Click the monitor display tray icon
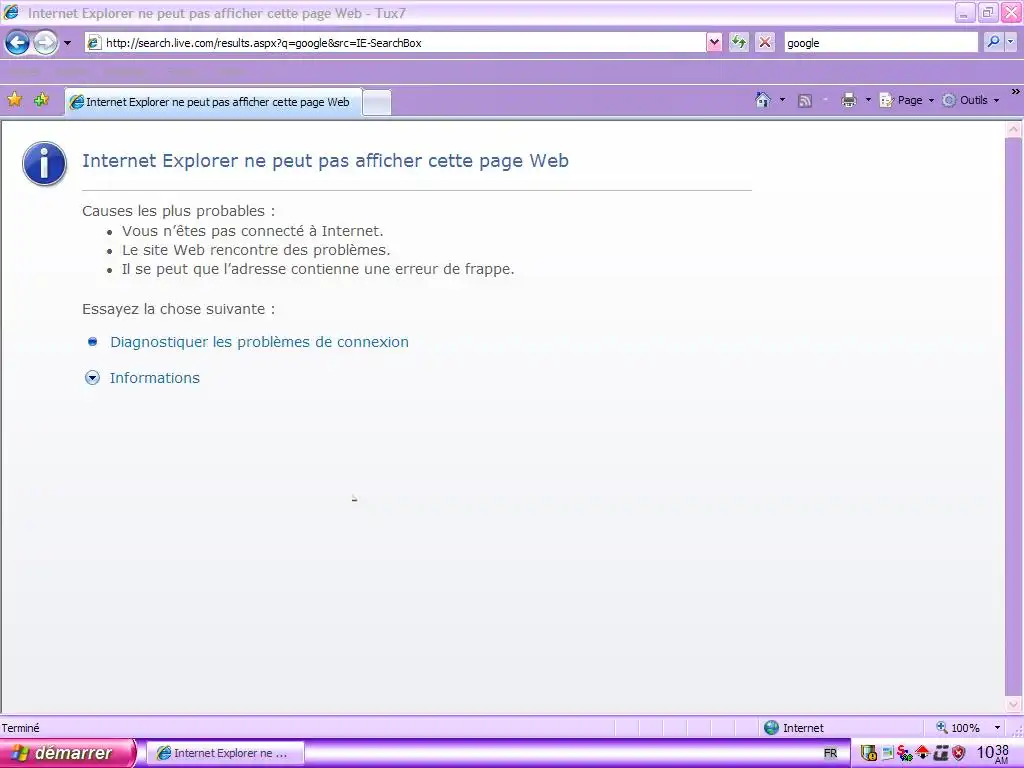The height and width of the screenshot is (768, 1024). click(888, 754)
